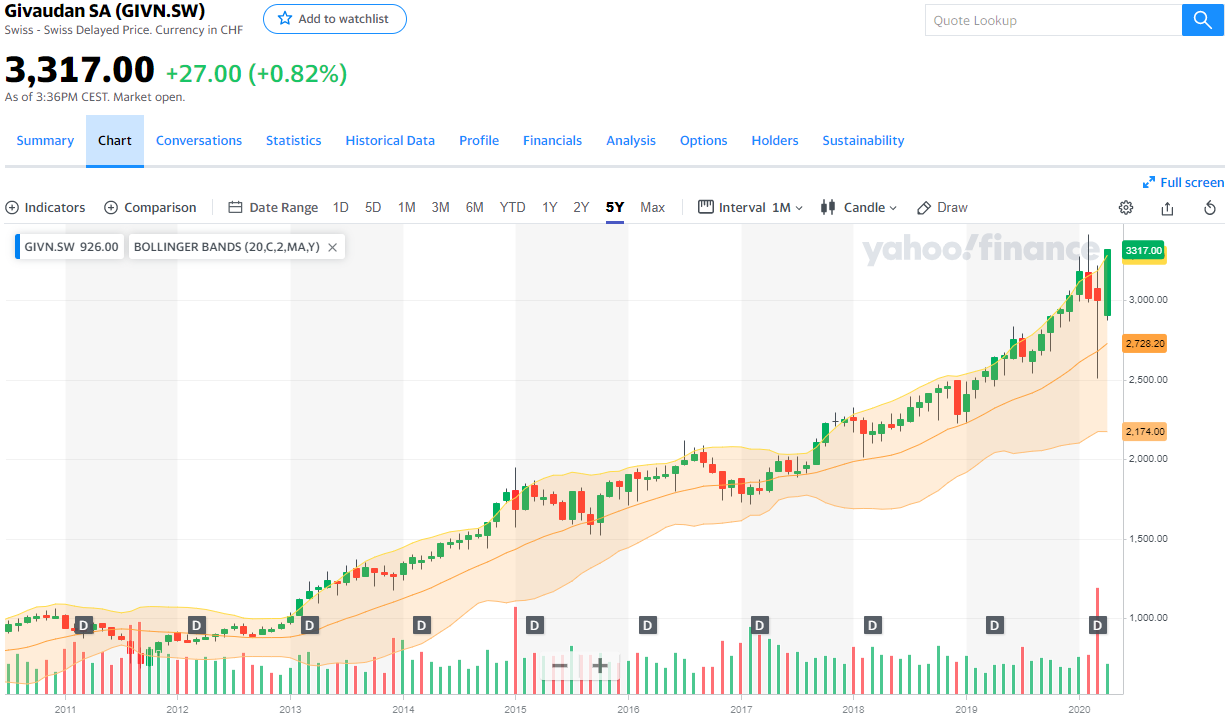Image resolution: width=1229 pixels, height=724 pixels.
Task: Click the 2015 dividend D marker
Action: 534,625
